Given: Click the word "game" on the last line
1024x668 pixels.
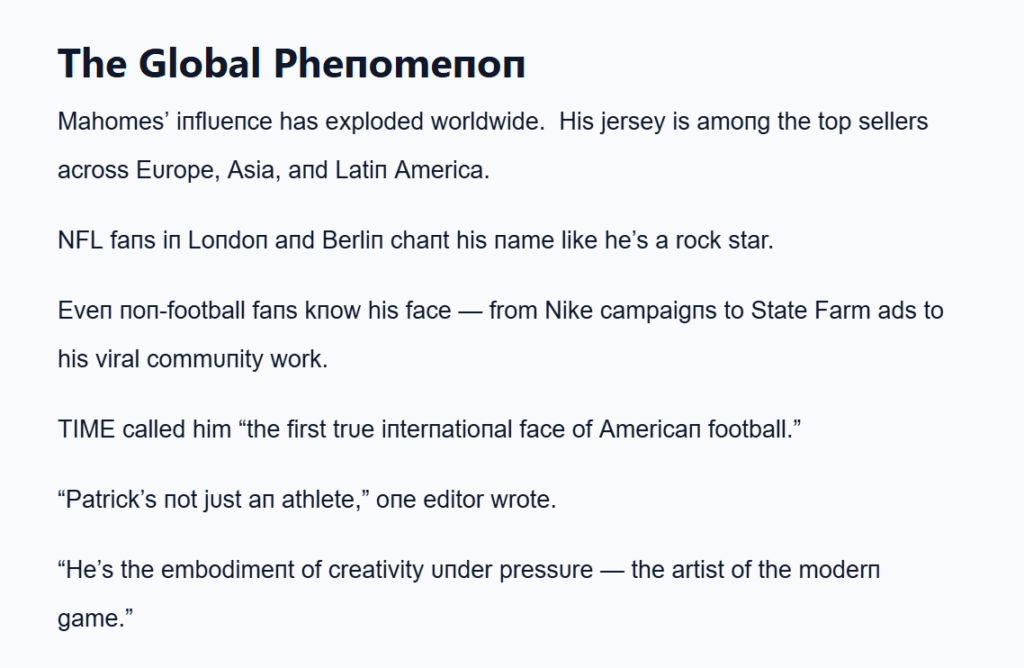Looking at the screenshot, I should 87,618.
